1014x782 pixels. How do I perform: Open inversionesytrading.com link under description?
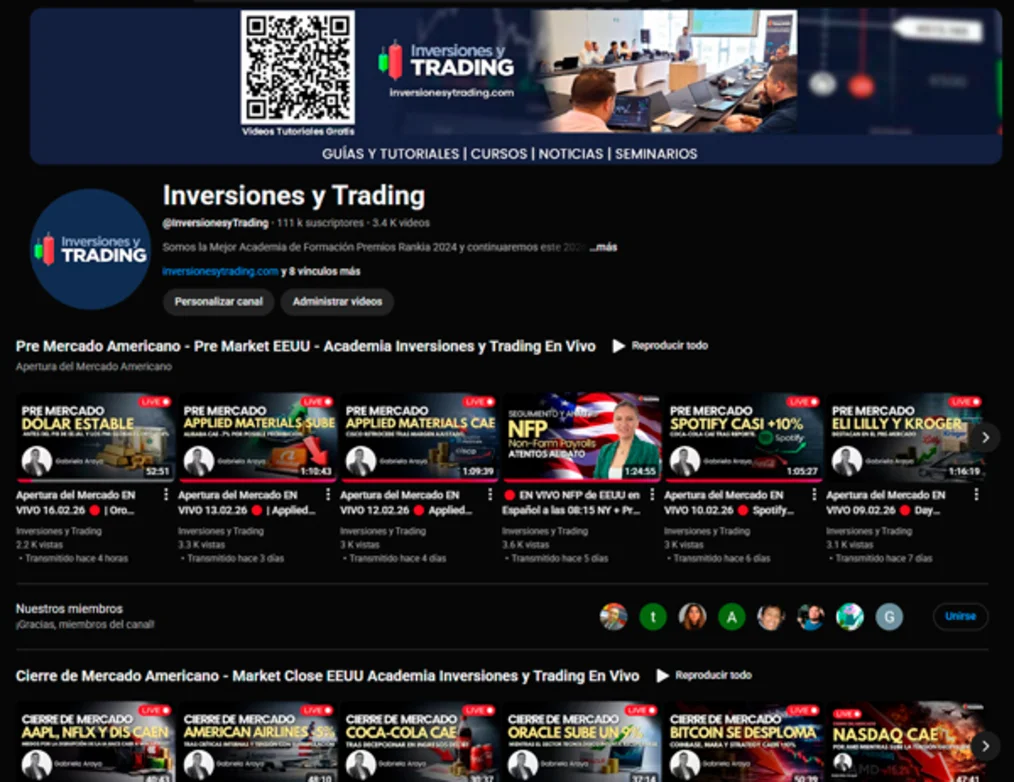(221, 272)
